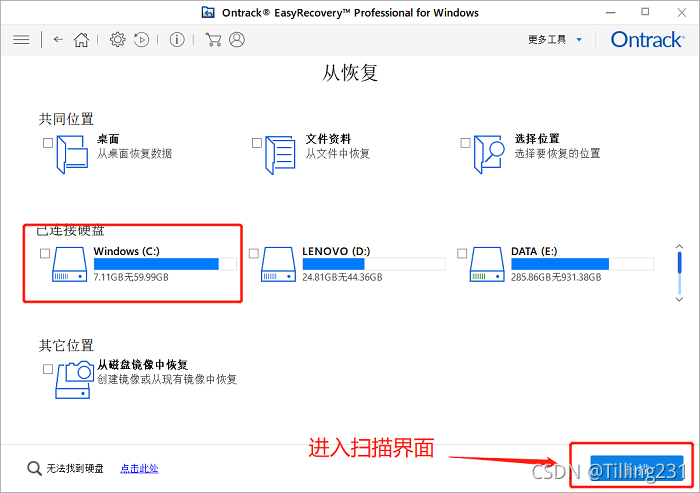Close the EasyRecovery window

[681, 13]
